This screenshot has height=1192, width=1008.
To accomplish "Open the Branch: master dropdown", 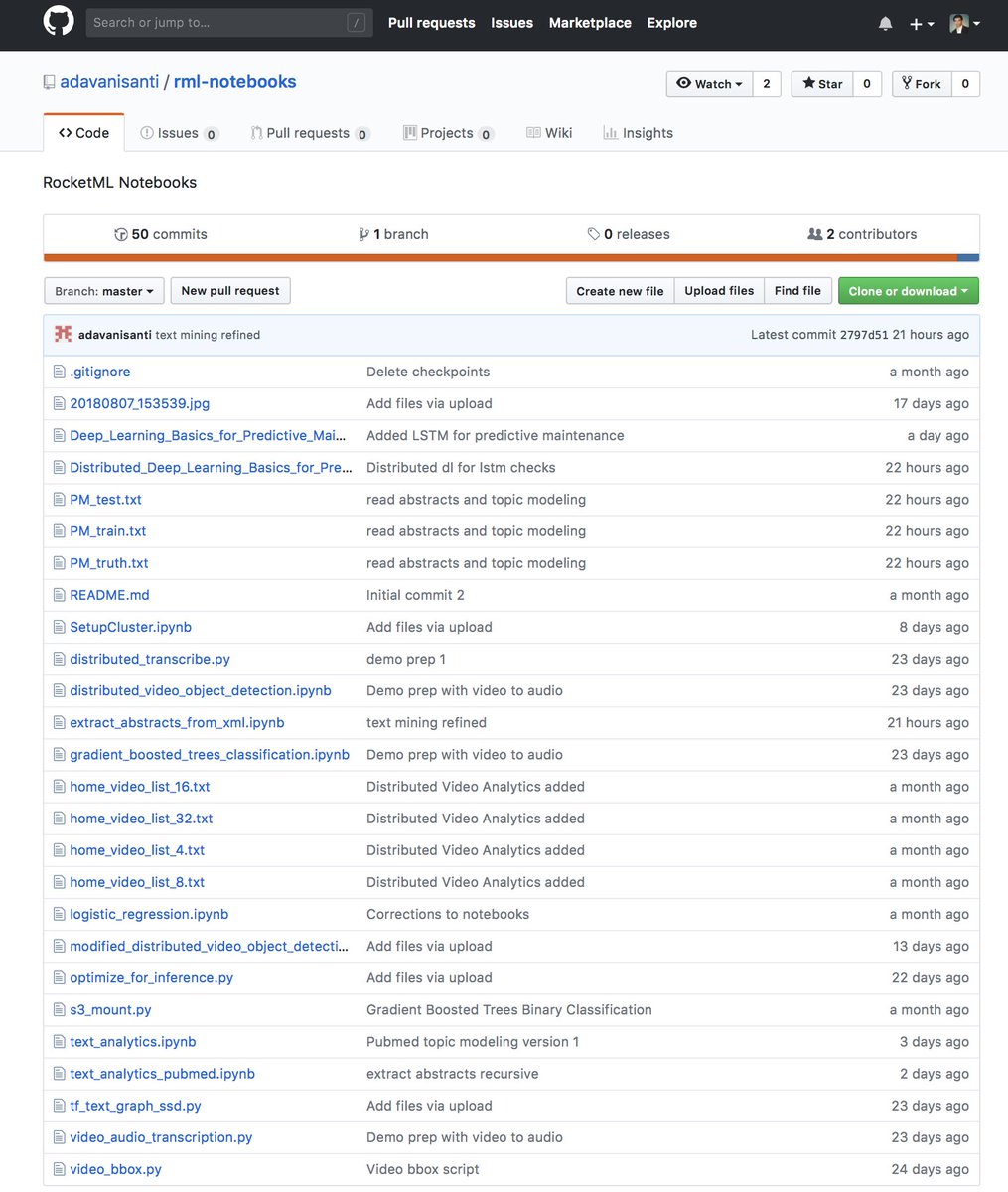I will 104,291.
